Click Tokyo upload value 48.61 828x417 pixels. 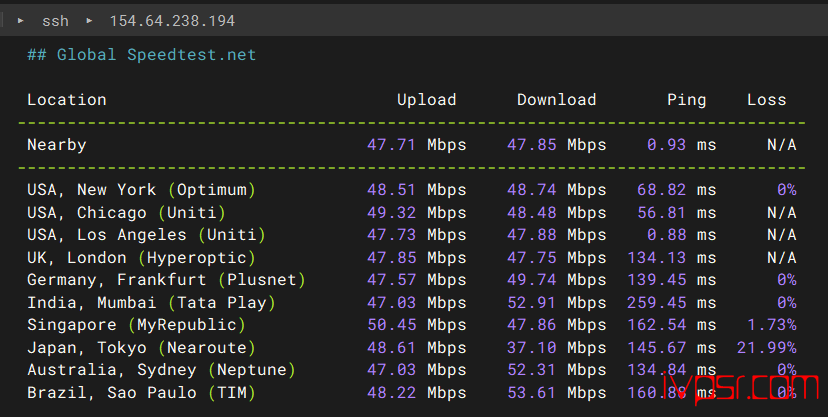point(391,348)
